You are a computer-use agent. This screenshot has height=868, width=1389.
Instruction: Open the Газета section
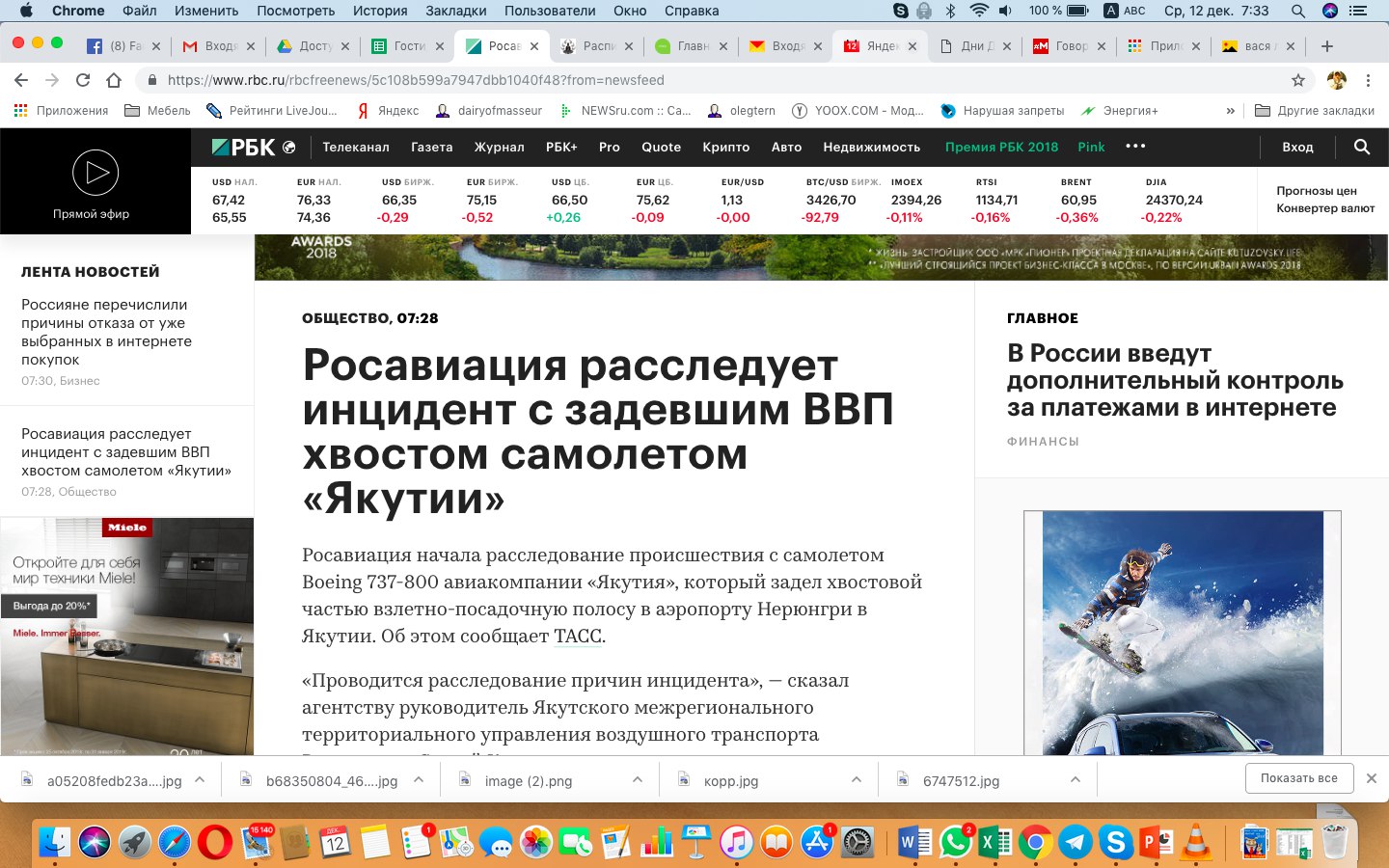point(432,147)
